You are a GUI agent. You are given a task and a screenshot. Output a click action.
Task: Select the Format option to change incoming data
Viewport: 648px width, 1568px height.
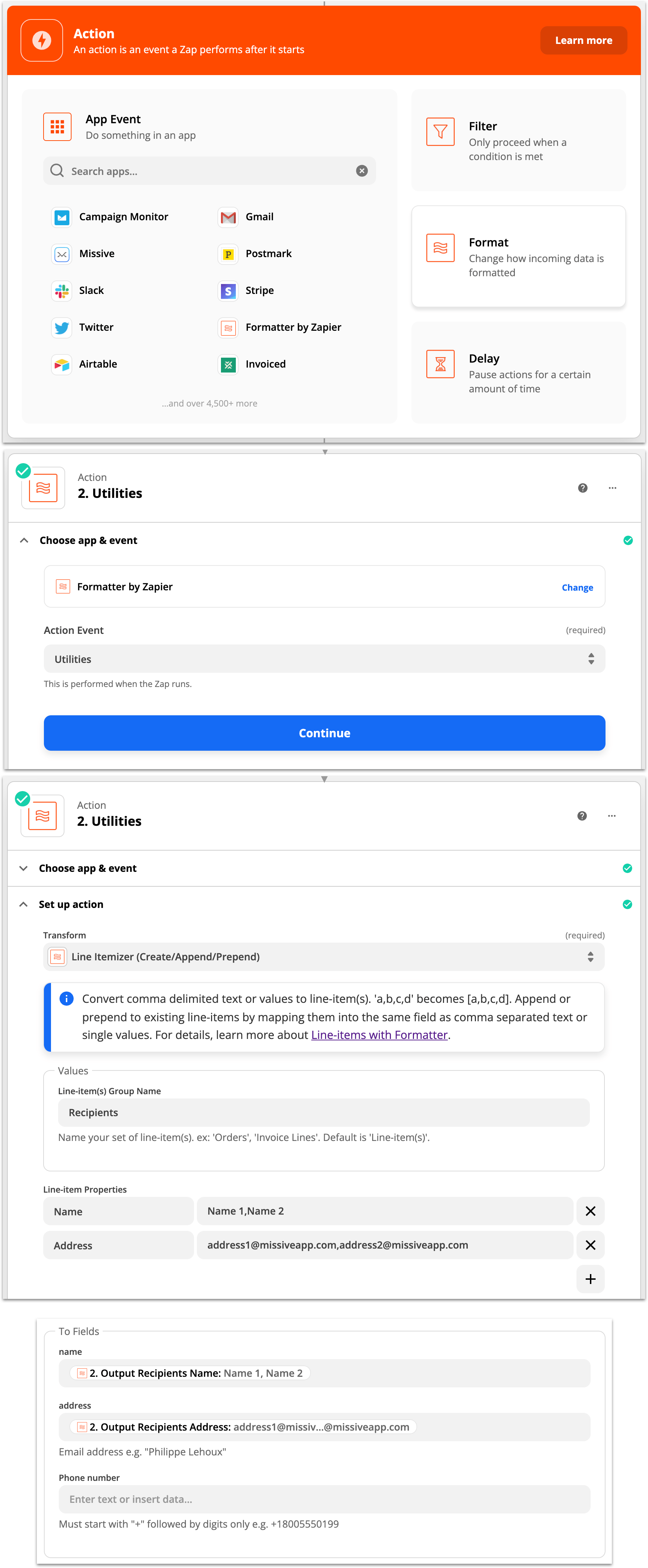[518, 256]
